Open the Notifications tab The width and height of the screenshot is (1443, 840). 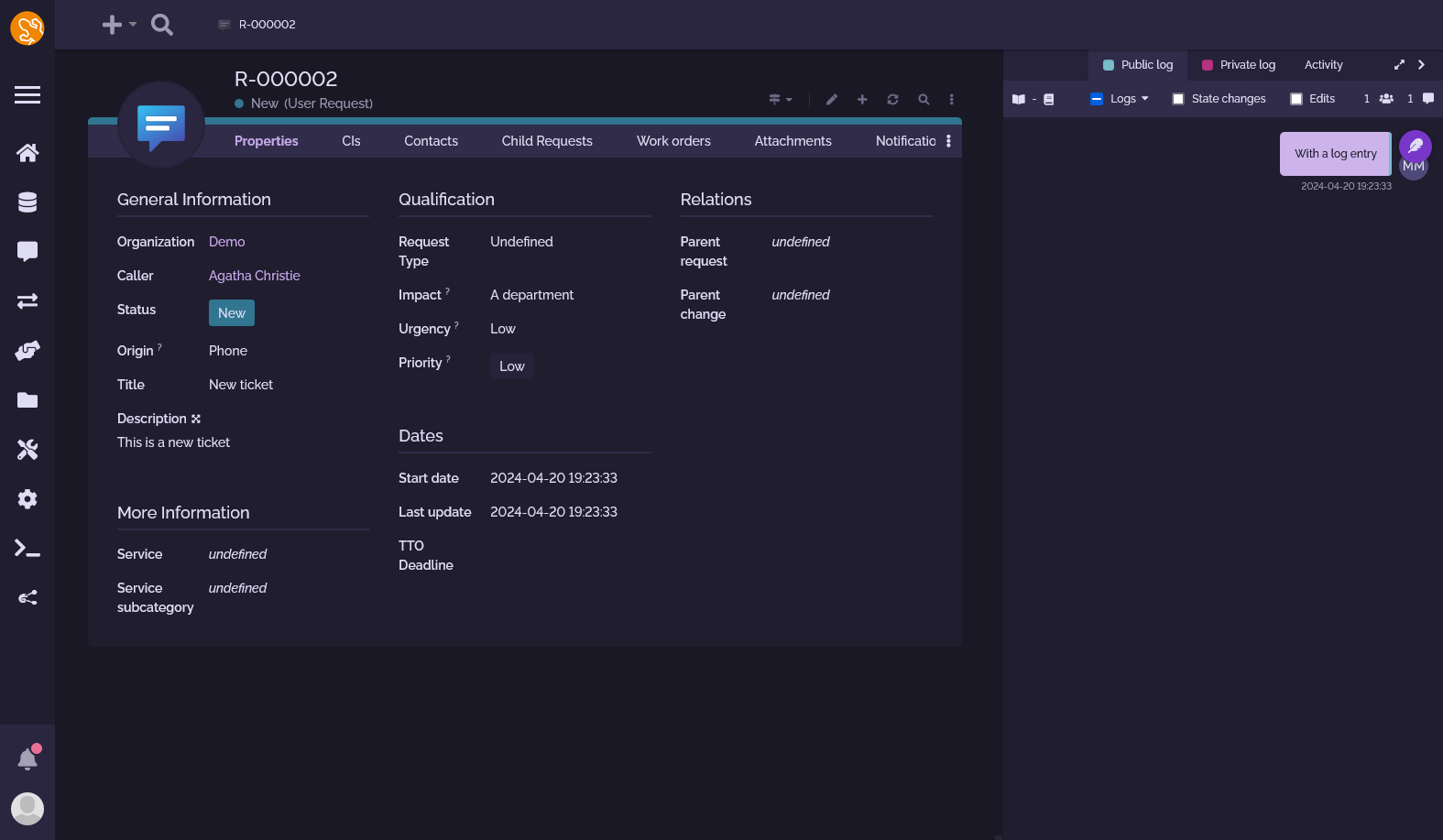coord(905,141)
